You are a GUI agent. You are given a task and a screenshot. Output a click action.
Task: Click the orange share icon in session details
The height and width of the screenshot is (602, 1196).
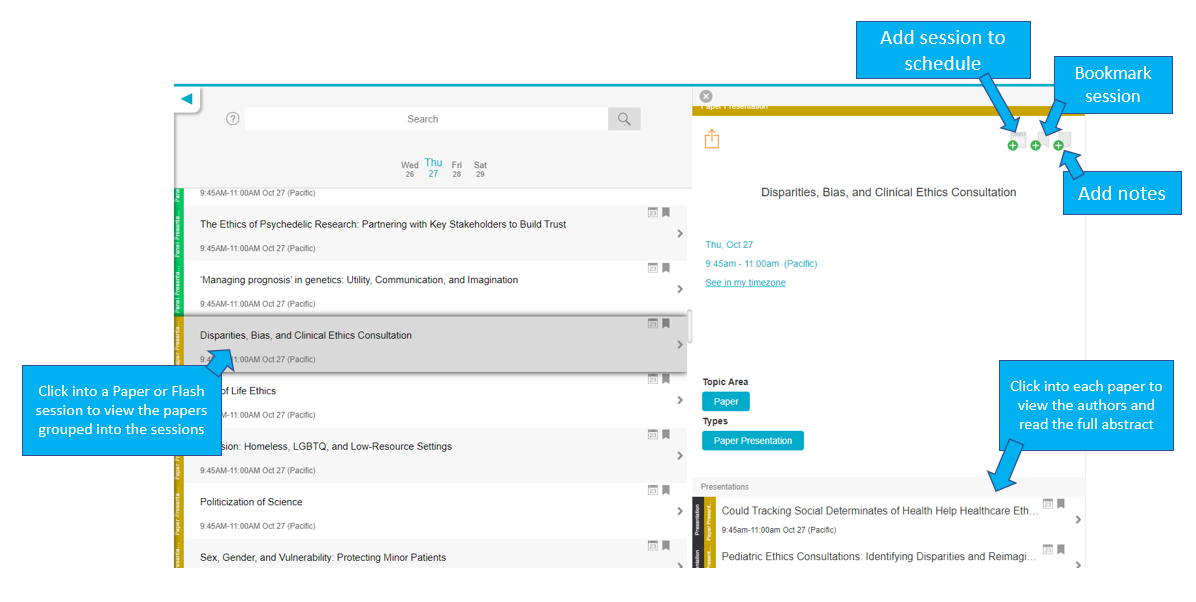coord(712,139)
